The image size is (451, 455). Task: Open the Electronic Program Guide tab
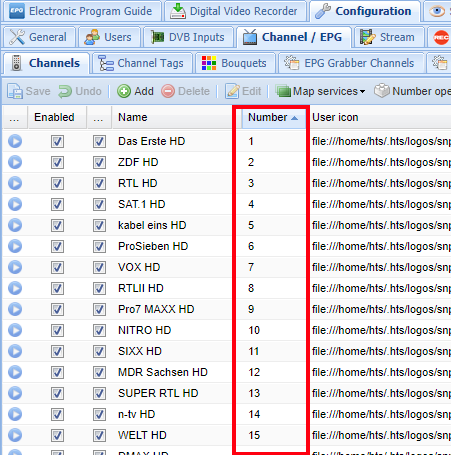(x=81, y=11)
